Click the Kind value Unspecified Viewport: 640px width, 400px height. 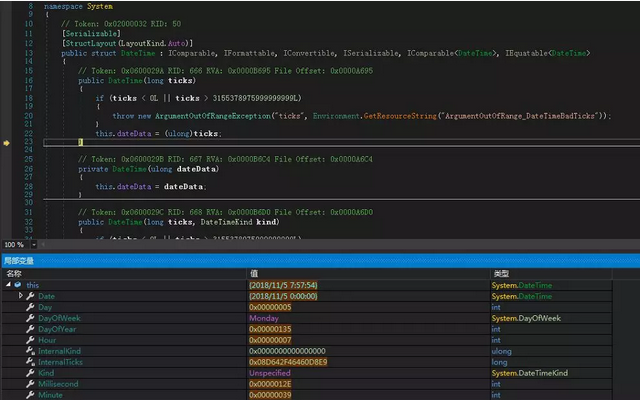pyautogui.click(x=270, y=373)
